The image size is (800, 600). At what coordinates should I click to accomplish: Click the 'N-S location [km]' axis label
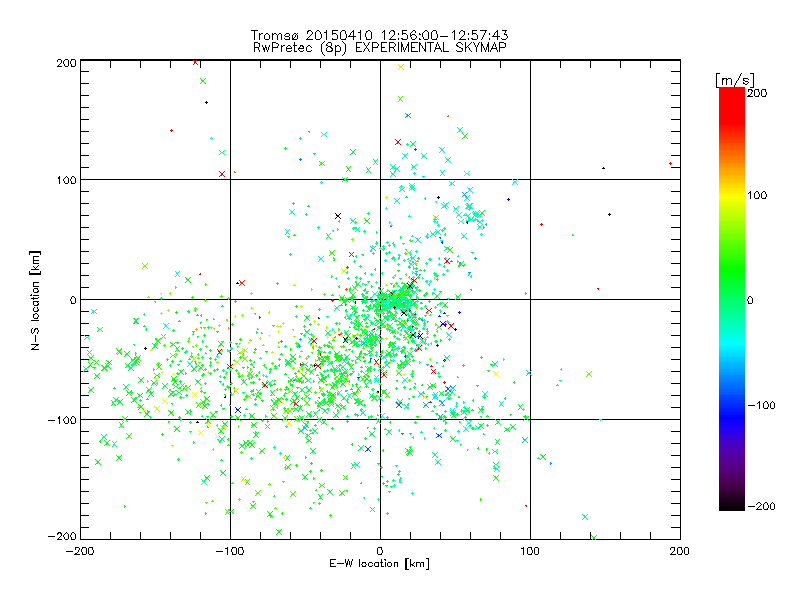(x=35, y=300)
